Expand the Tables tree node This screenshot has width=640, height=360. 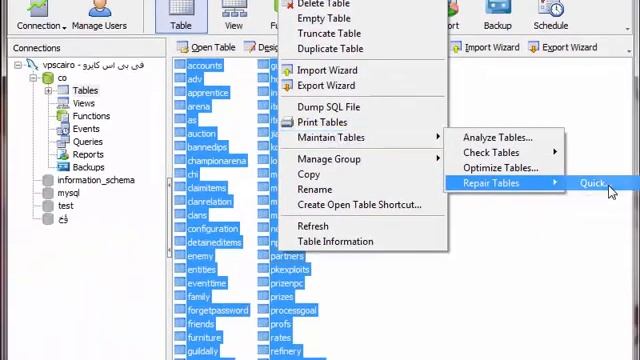point(48,91)
